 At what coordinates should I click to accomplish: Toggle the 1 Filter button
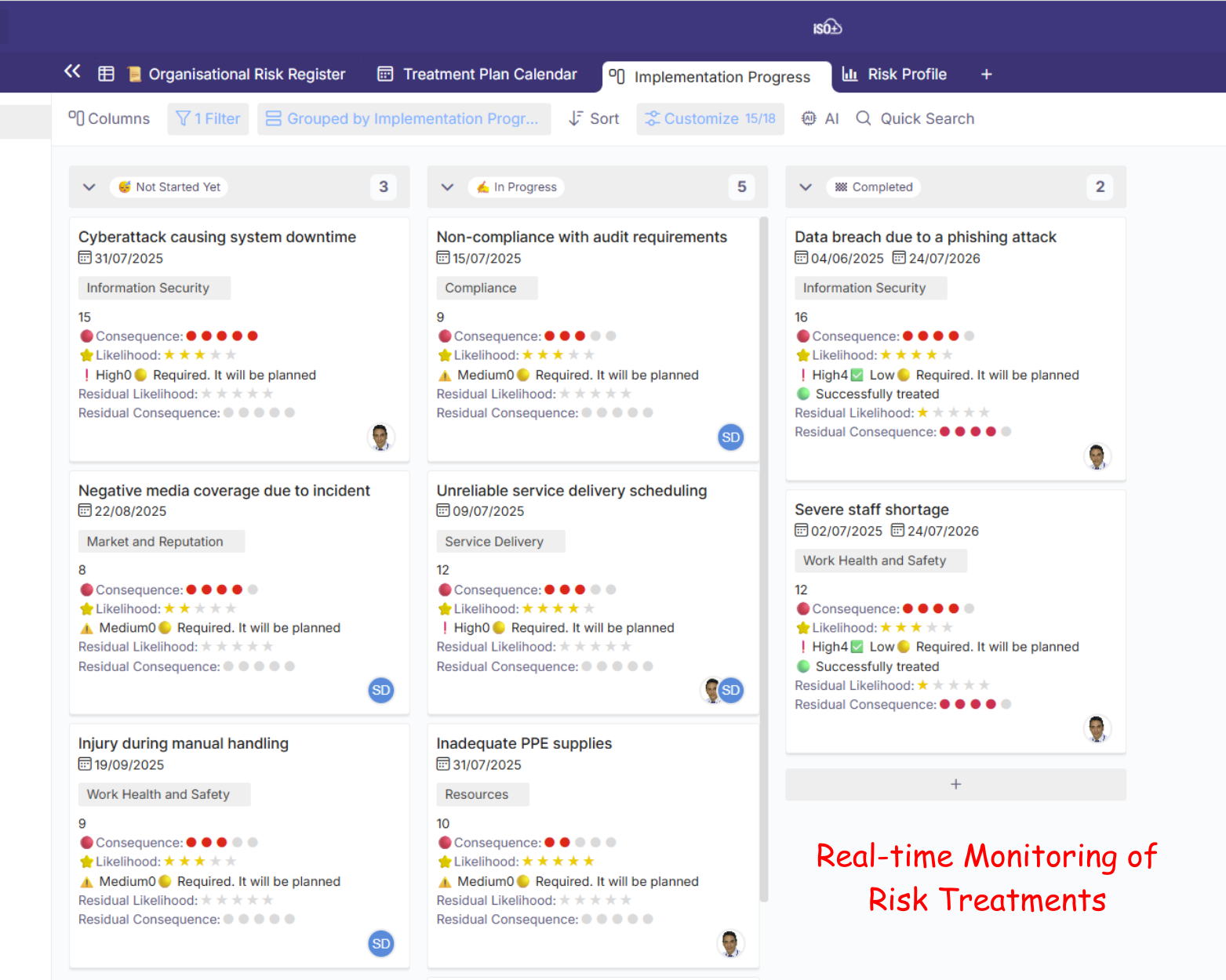point(208,118)
